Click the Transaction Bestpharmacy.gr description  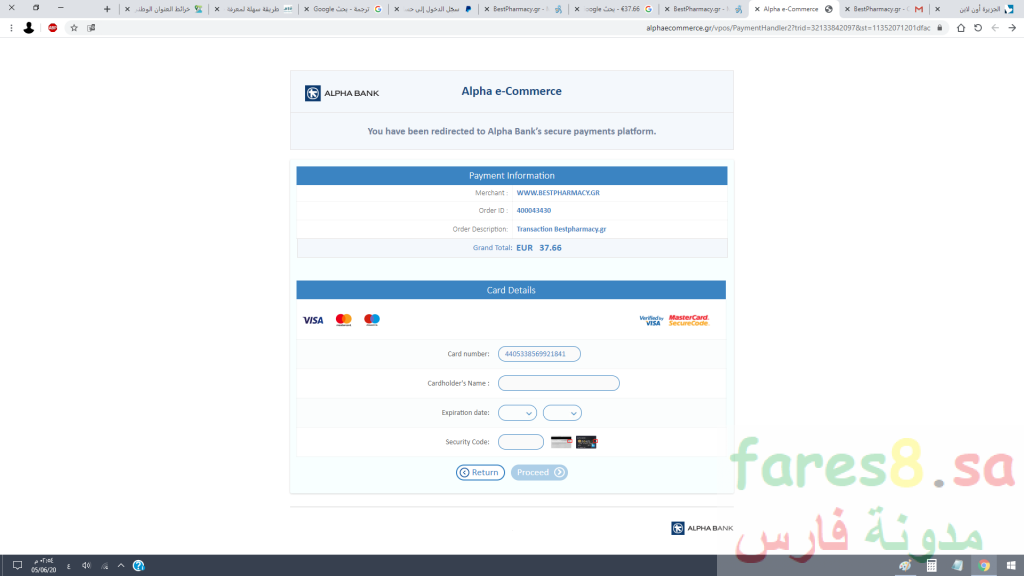[561, 229]
